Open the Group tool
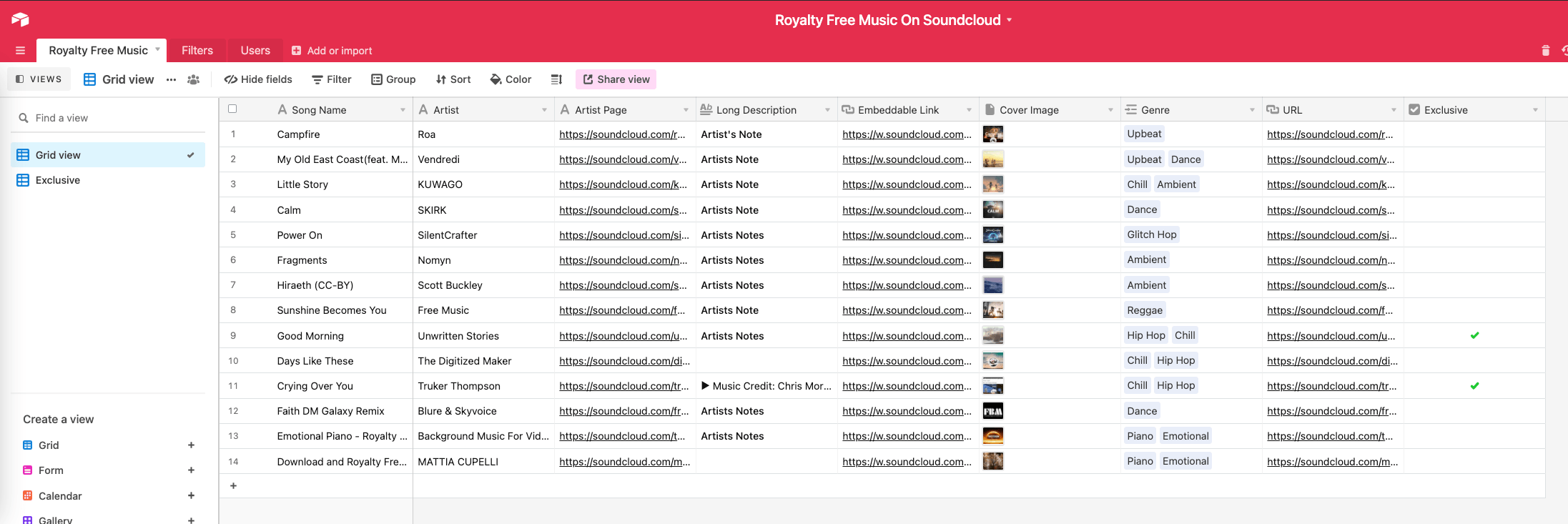The width and height of the screenshot is (1568, 524). pos(393,79)
